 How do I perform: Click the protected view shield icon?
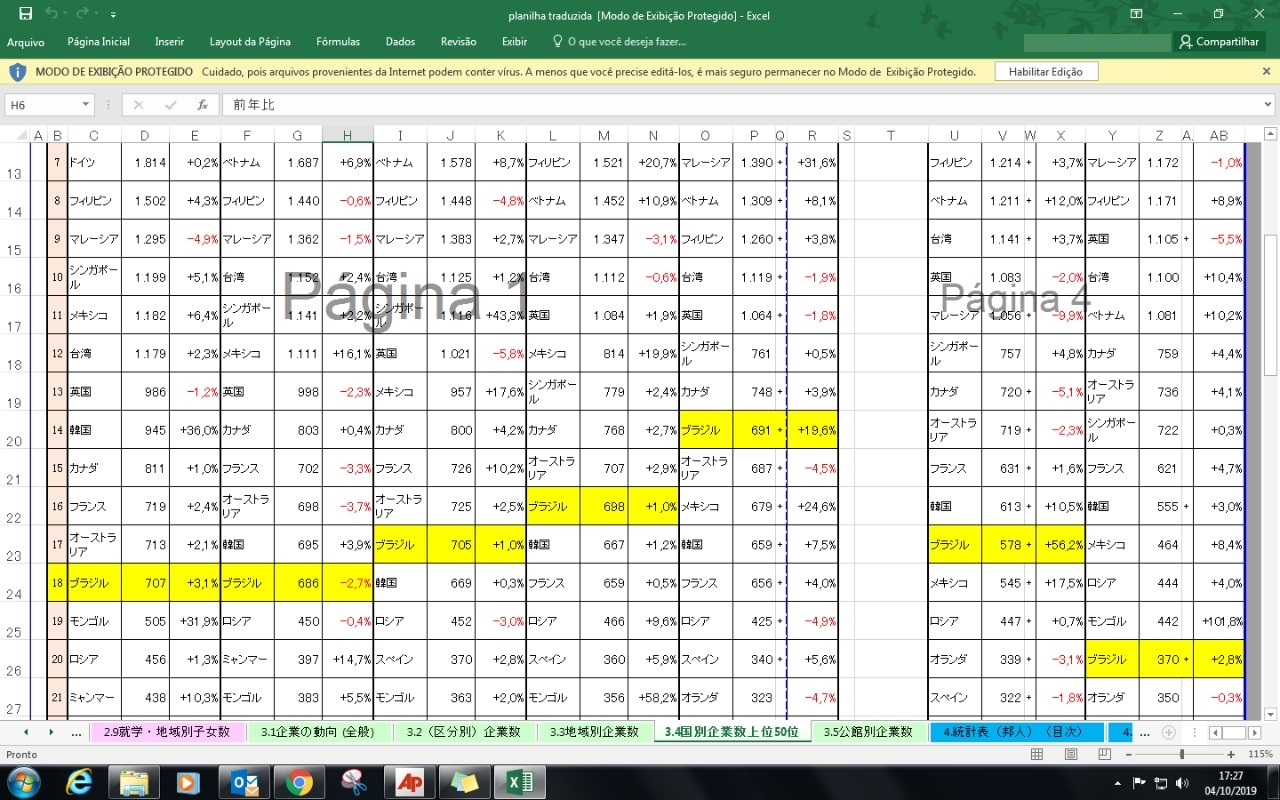pyautogui.click(x=17, y=72)
